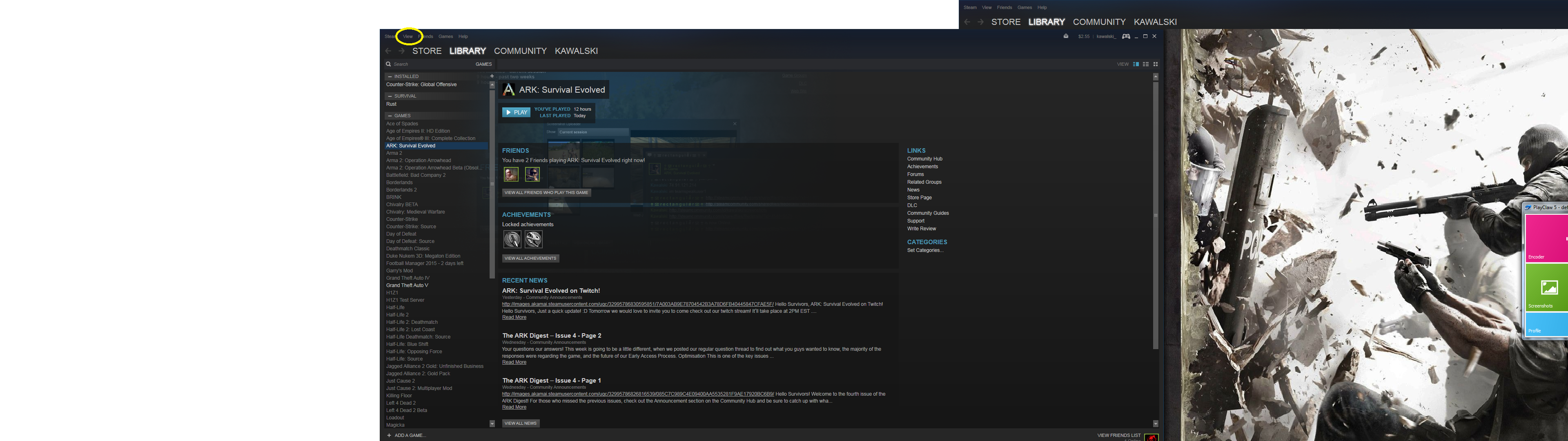Select Garry's Mod in the game list
Viewport: 1568px width, 441px height.
399,271
